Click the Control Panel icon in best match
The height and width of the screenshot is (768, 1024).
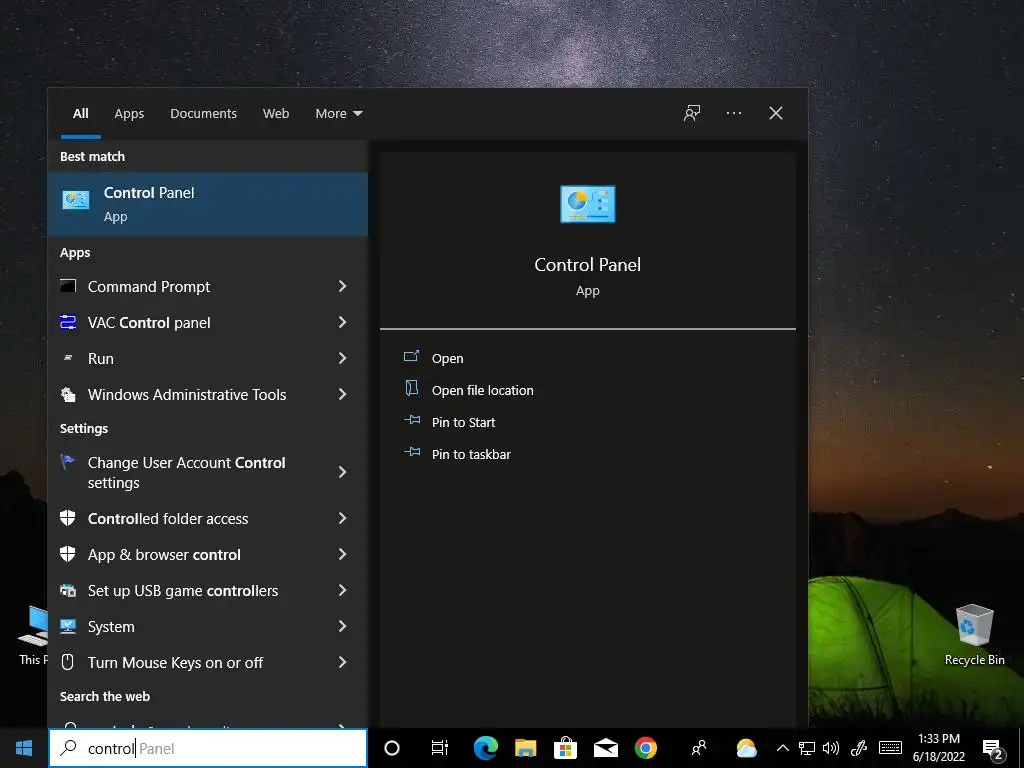pos(76,200)
